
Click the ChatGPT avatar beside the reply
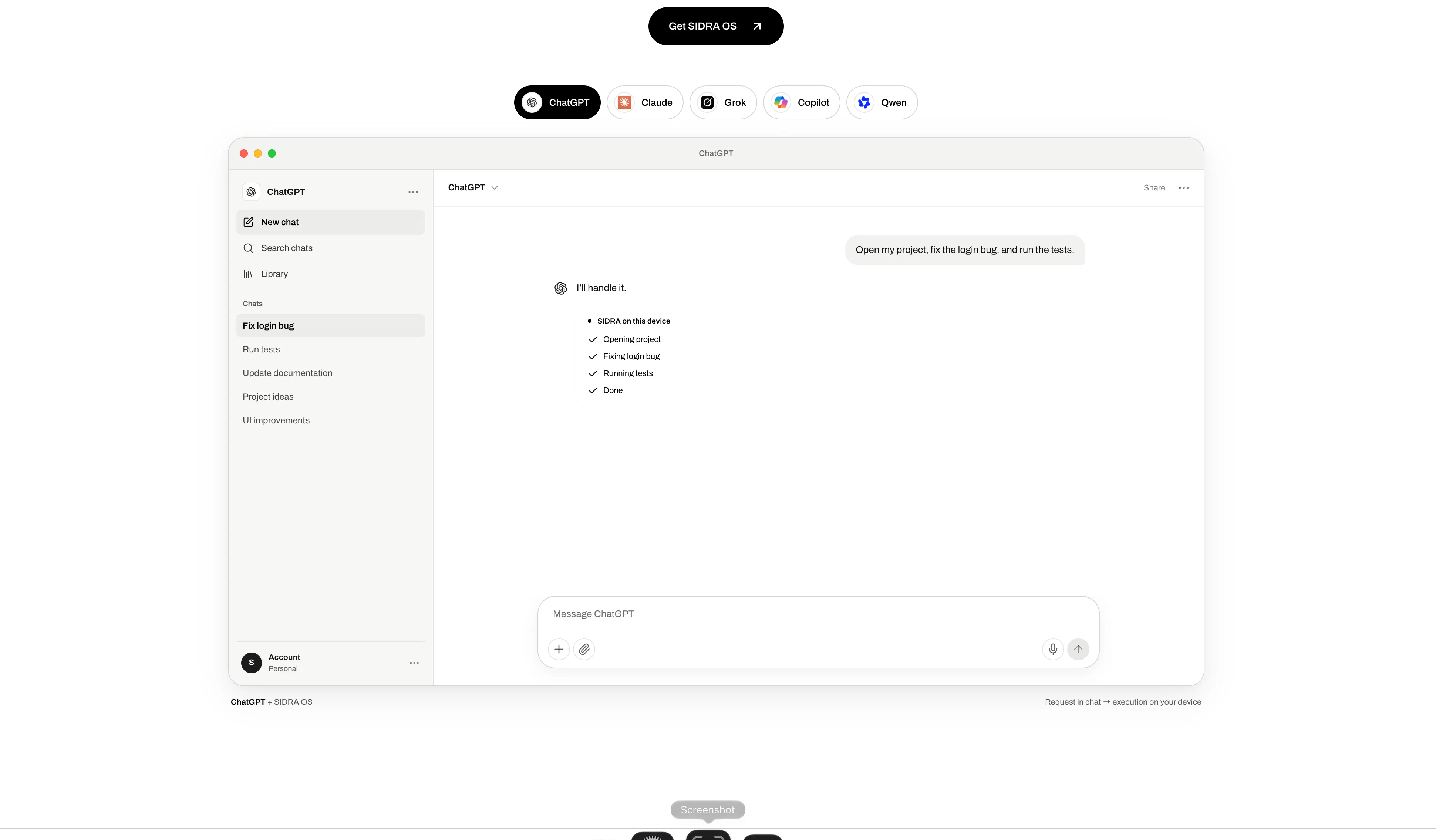561,288
